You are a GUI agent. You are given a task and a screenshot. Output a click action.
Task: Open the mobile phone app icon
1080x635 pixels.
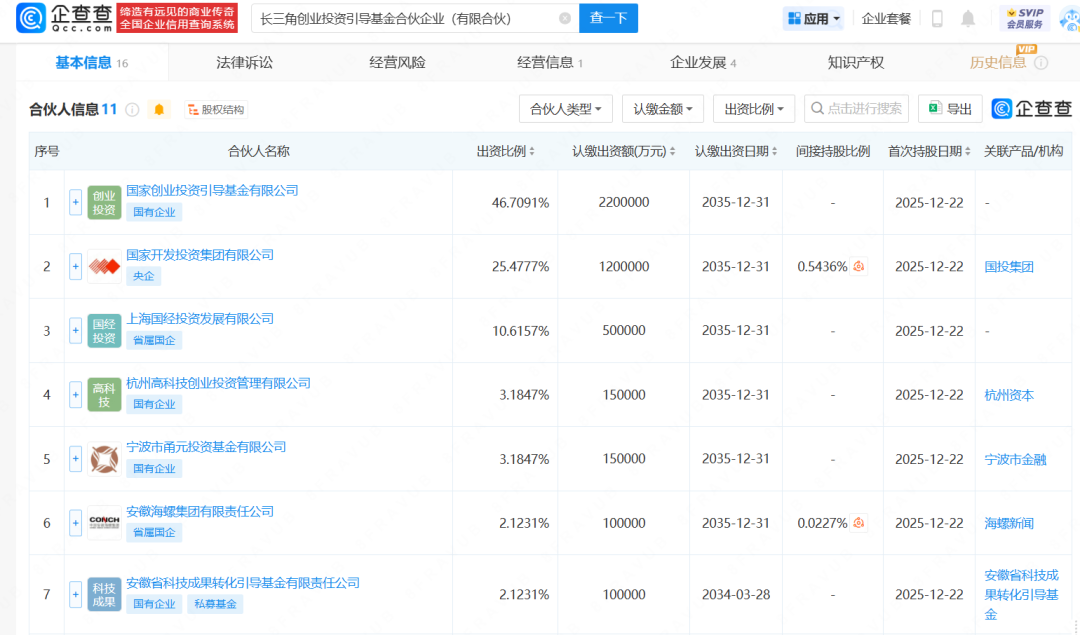click(x=937, y=18)
